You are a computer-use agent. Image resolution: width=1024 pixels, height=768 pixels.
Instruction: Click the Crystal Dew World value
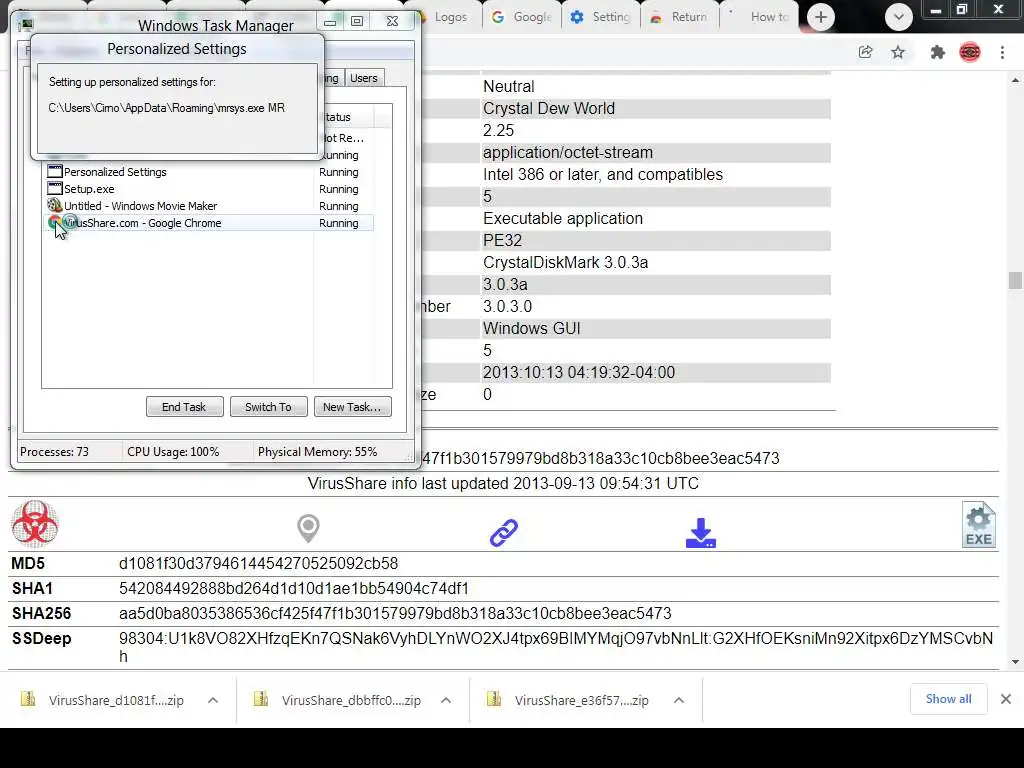549,108
